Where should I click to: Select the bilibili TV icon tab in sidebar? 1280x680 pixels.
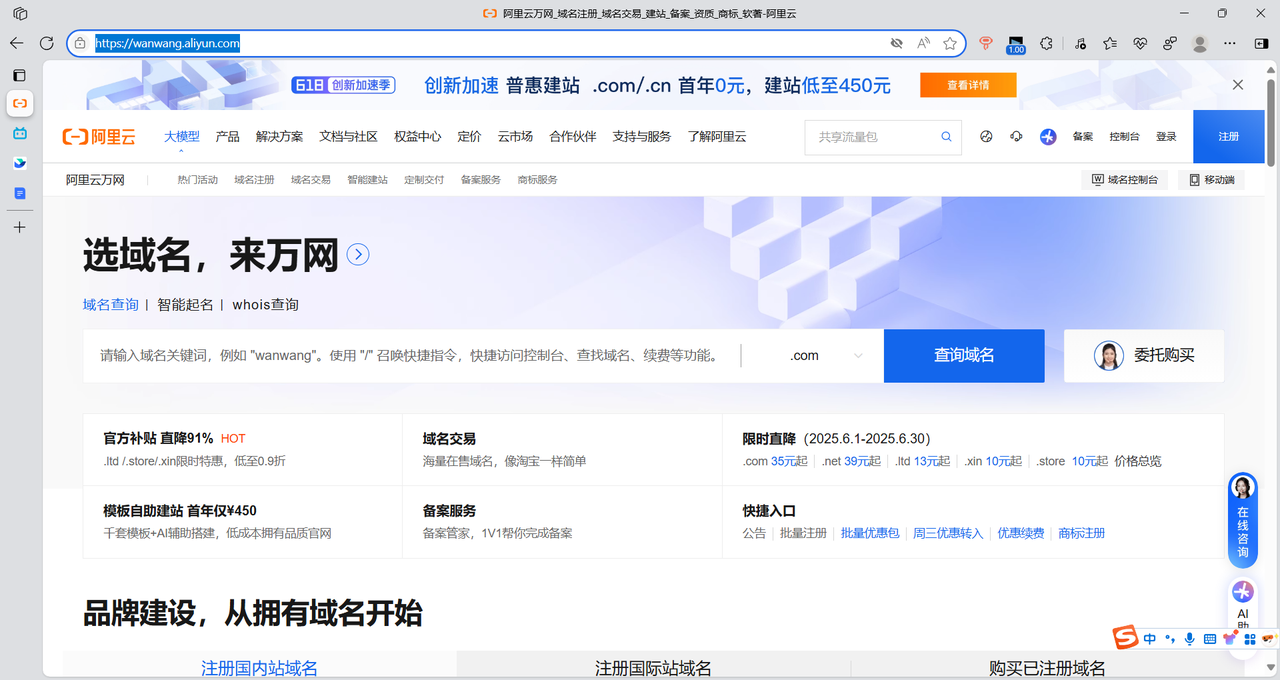pos(20,133)
